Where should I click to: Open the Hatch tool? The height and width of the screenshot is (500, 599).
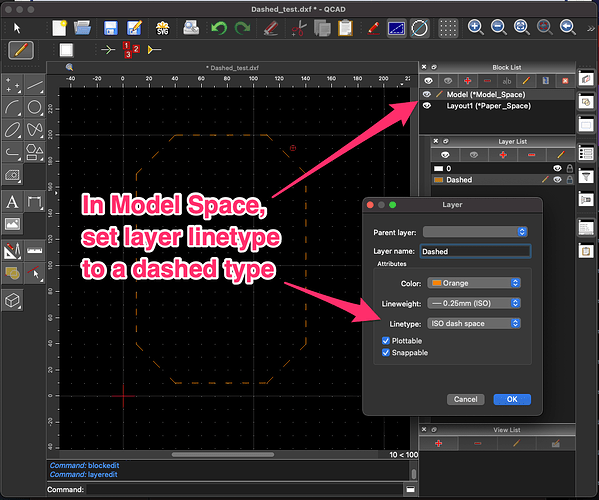(12, 175)
